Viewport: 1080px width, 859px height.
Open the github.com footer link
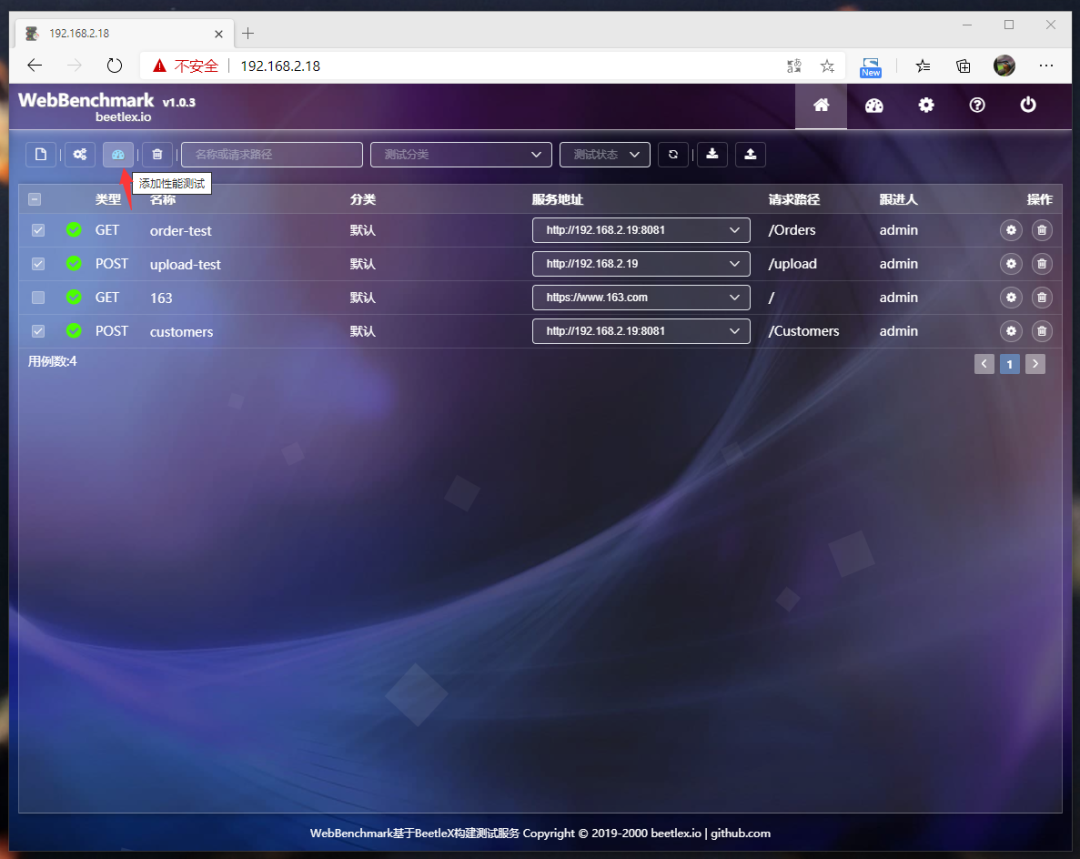(740, 833)
